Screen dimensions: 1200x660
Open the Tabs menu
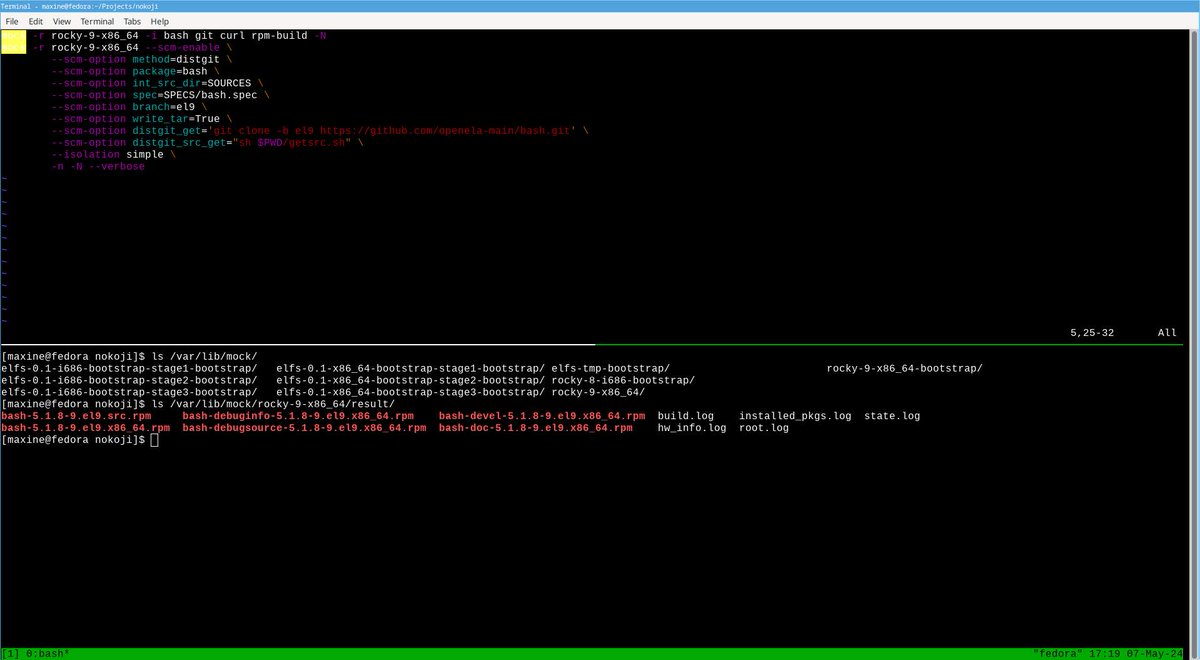132,21
